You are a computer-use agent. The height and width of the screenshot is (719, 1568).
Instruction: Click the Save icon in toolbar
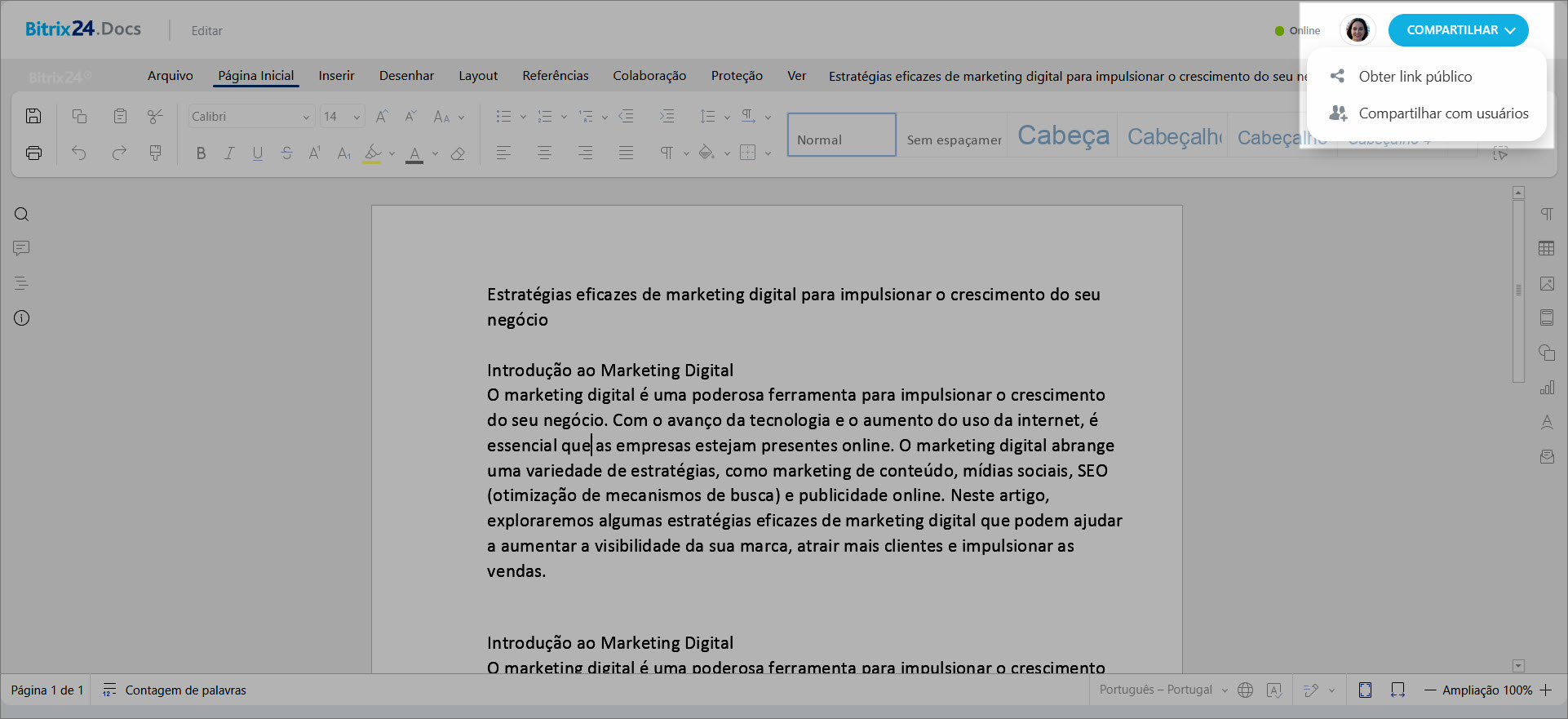point(33,116)
